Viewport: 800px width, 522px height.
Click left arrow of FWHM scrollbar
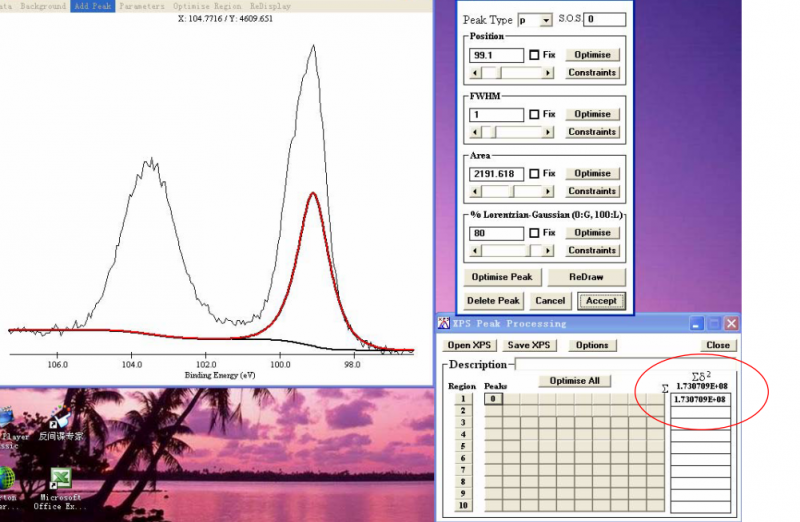(x=476, y=132)
